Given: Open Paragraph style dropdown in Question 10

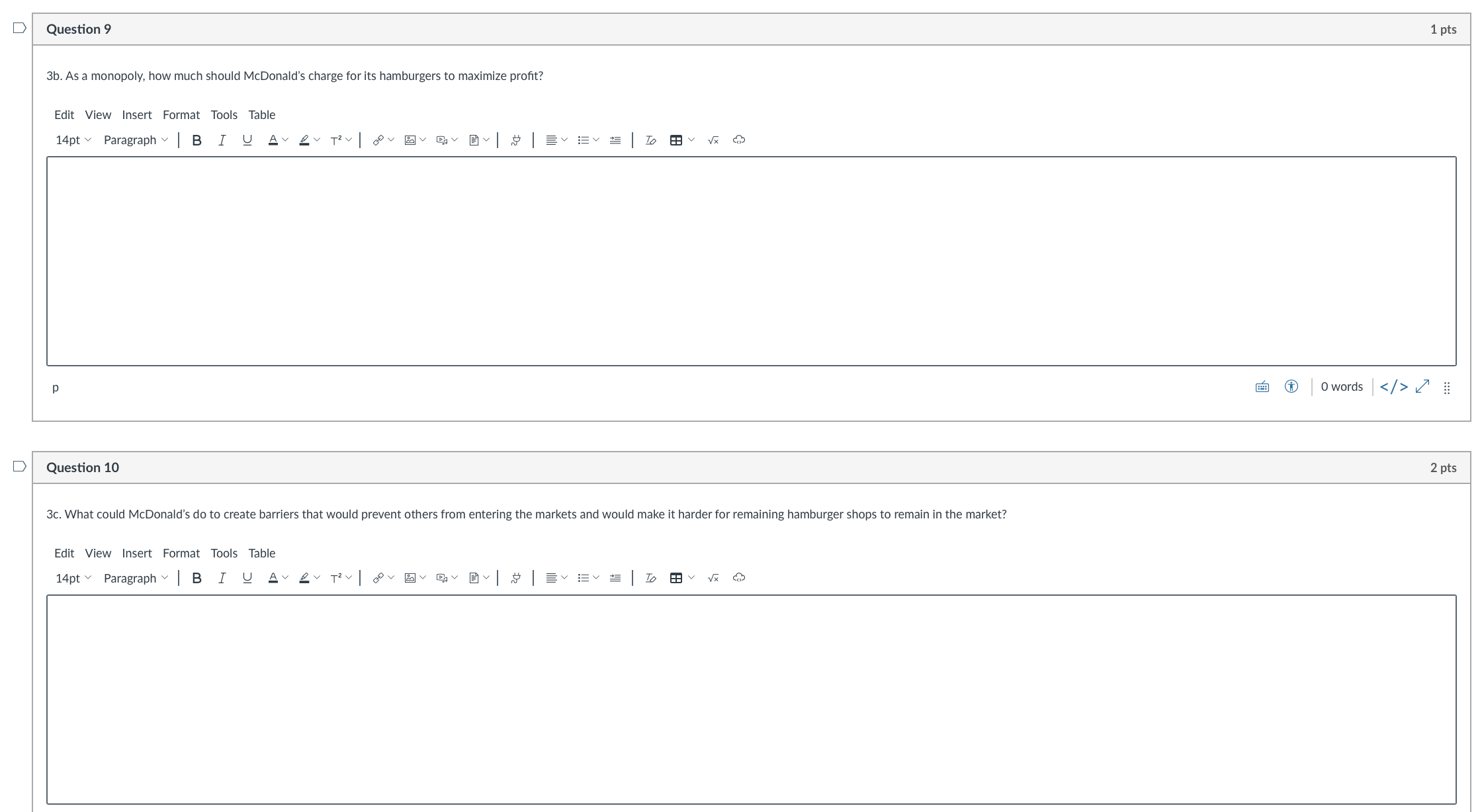Looking at the screenshot, I should [136, 578].
